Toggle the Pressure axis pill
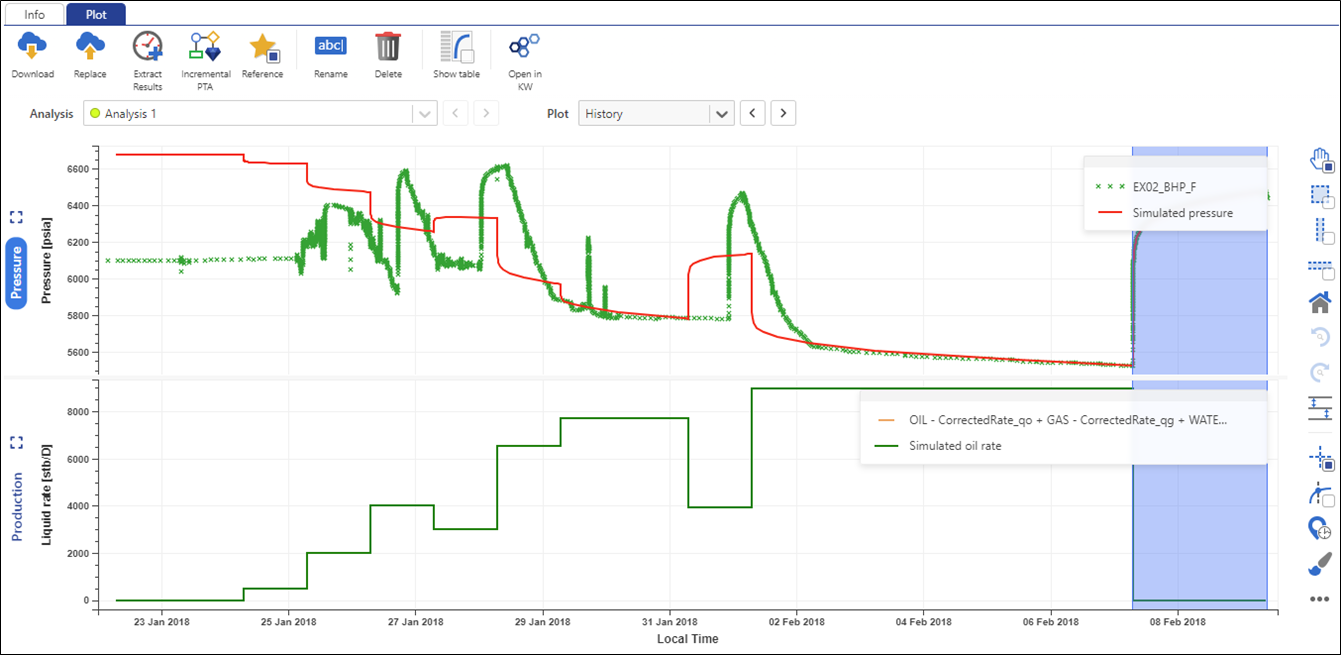 [x=16, y=273]
